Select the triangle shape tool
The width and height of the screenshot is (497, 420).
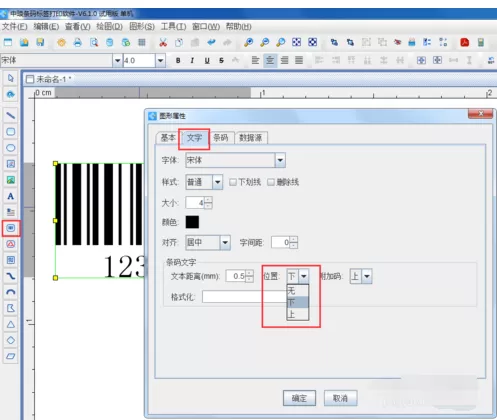(11, 324)
